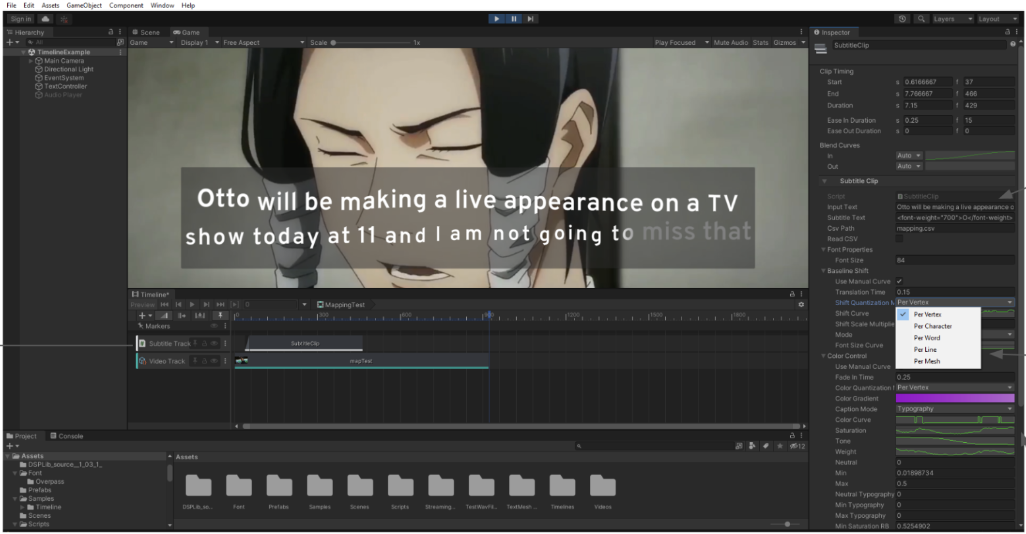
Task: Toggle the Read CSV checkbox
Action: pos(900,239)
